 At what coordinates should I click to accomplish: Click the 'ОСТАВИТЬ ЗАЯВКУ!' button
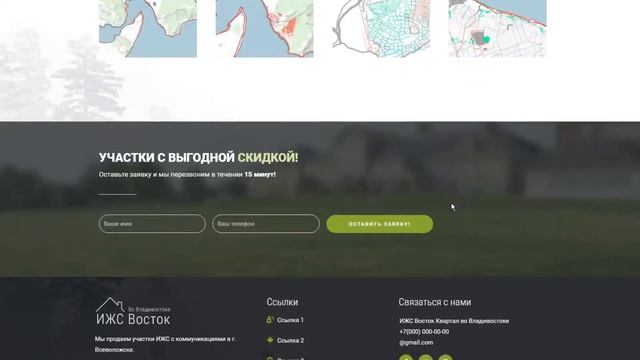[x=380, y=224]
